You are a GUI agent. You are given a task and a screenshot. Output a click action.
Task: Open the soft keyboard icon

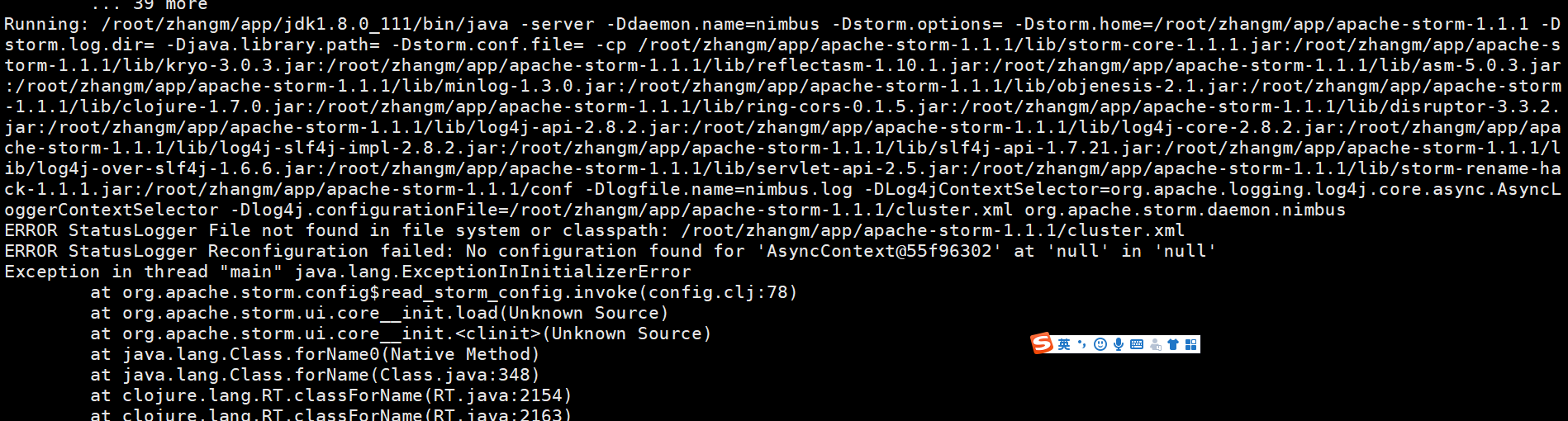(x=1136, y=344)
